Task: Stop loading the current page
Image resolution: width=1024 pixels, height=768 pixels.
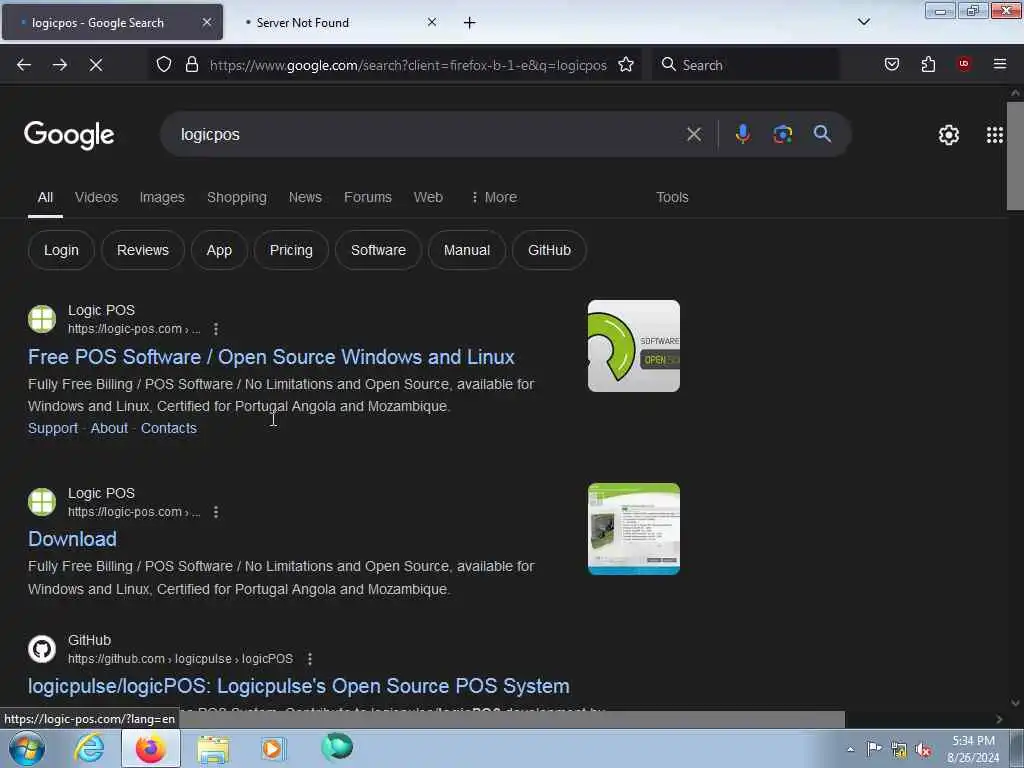Action: (96, 65)
